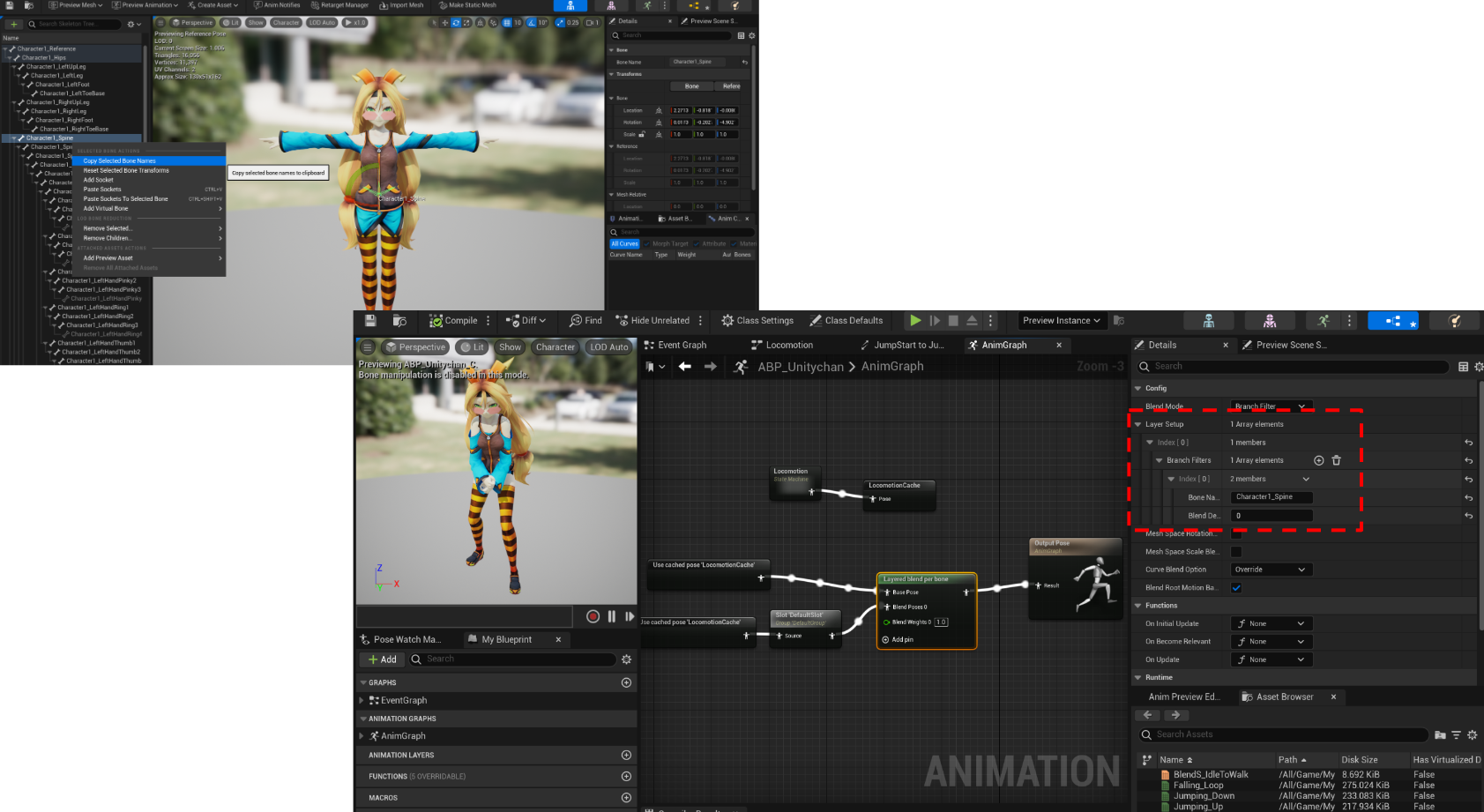
Task: Click the Lit view mode button in blueprint viewport
Action: click(x=473, y=347)
